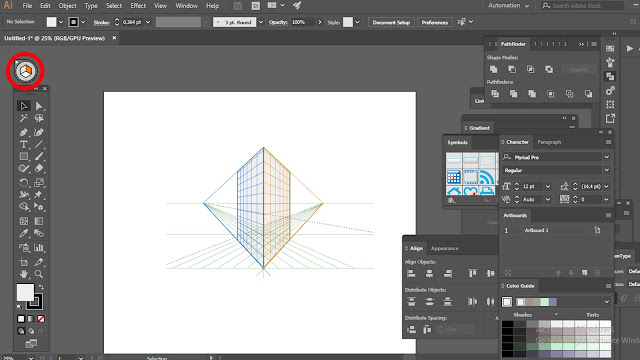
Task: Click the Minus Front shape mode icon
Action: tap(512, 69)
